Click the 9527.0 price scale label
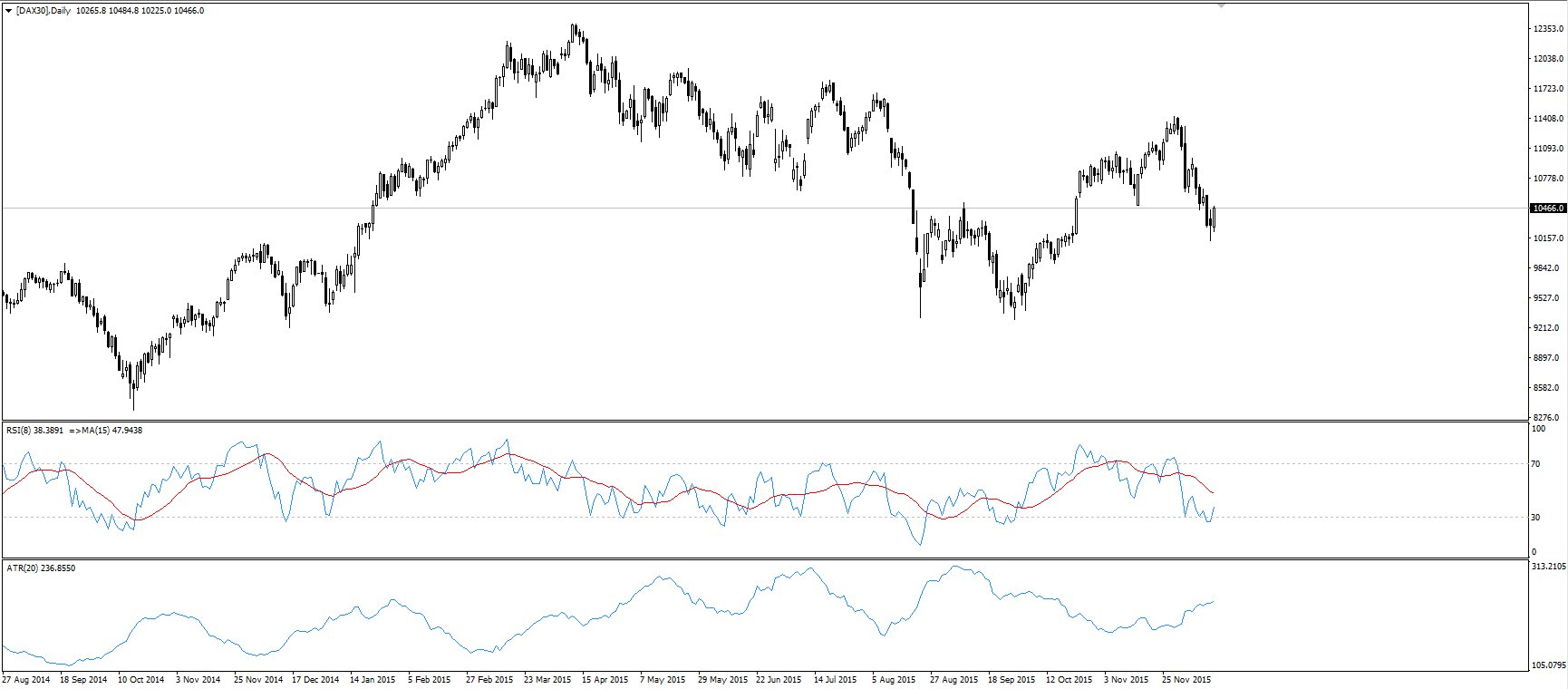 (1546, 298)
